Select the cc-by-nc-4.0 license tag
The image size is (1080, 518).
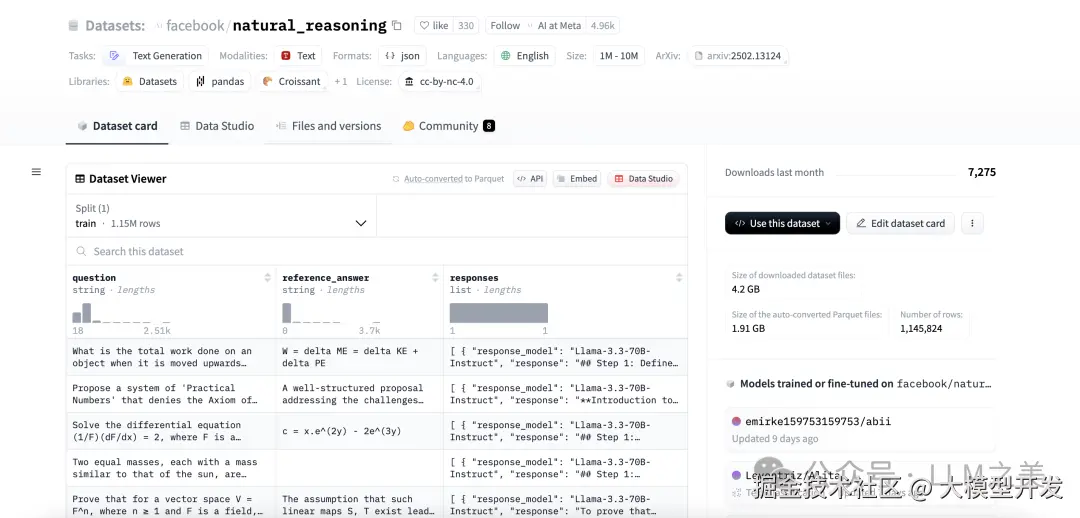pos(439,81)
